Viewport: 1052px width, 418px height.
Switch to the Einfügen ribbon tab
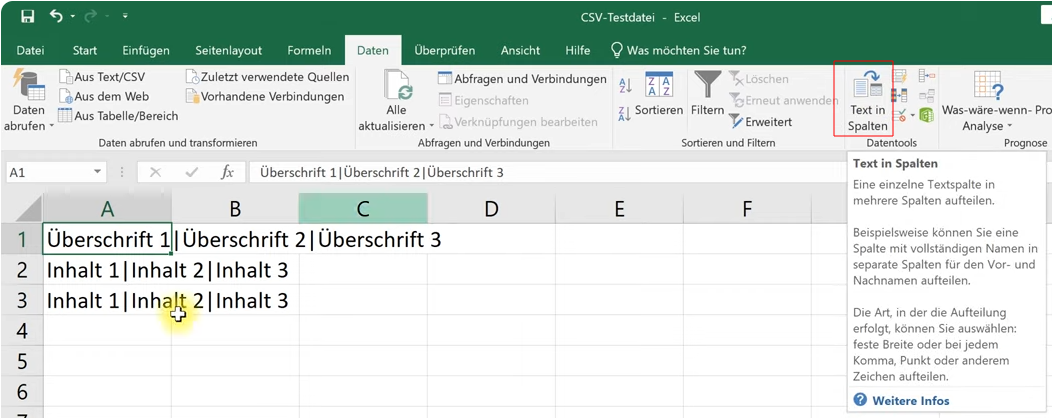pyautogui.click(x=146, y=50)
